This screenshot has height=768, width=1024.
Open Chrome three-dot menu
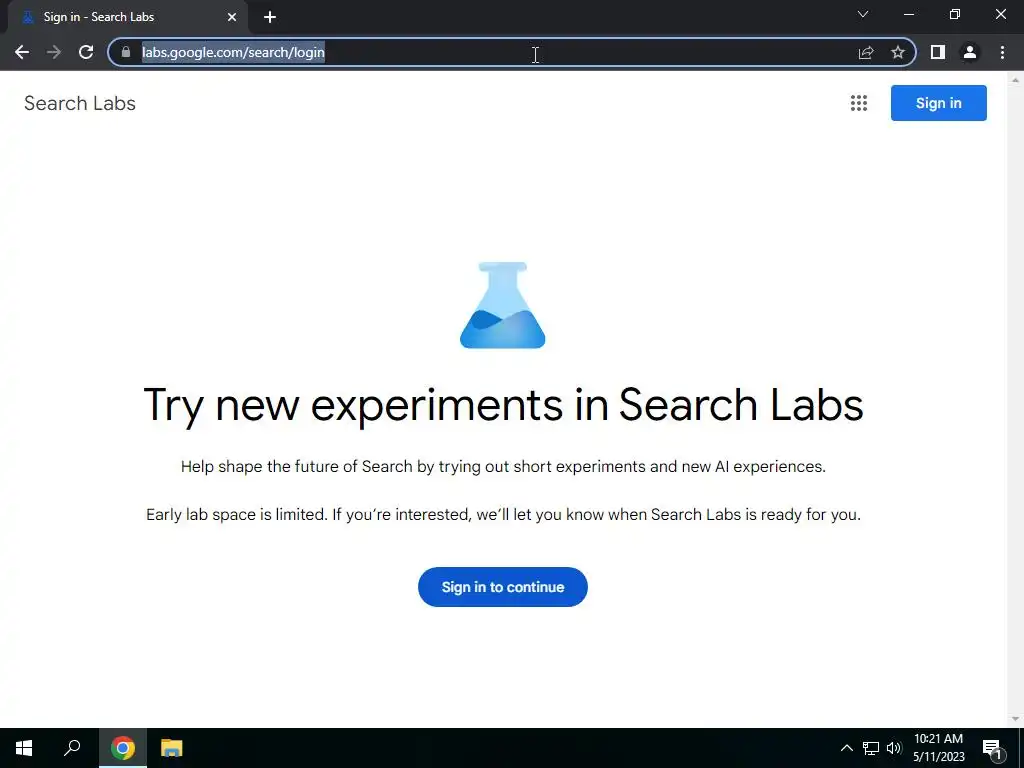1002,52
